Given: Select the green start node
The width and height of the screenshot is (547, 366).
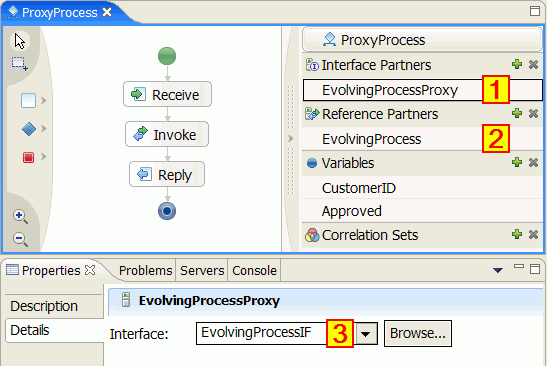Looking at the screenshot, I should pos(167,56).
